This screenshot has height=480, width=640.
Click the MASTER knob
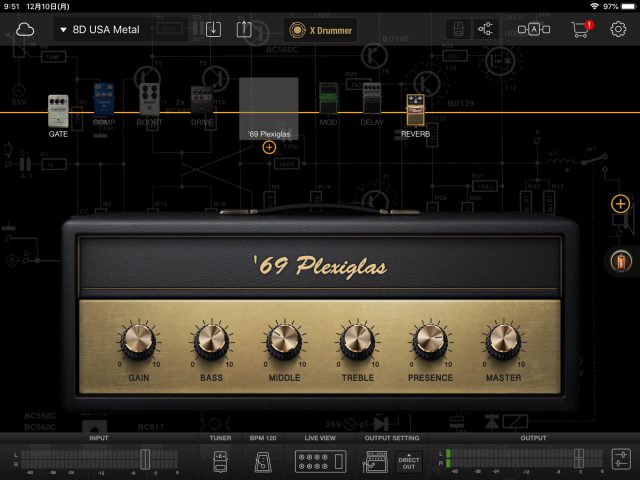(x=503, y=340)
